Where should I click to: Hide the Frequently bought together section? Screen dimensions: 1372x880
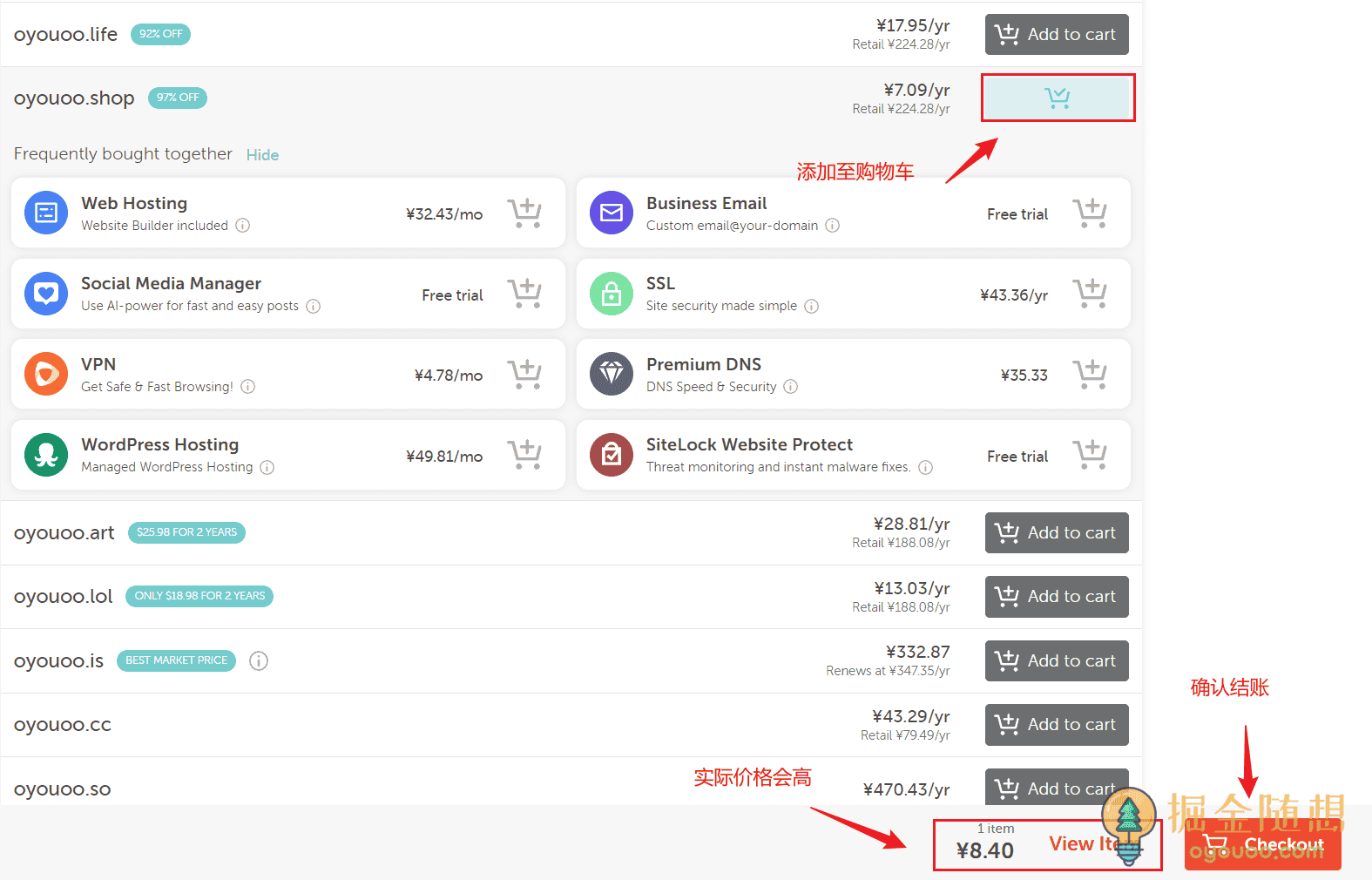coord(262,155)
